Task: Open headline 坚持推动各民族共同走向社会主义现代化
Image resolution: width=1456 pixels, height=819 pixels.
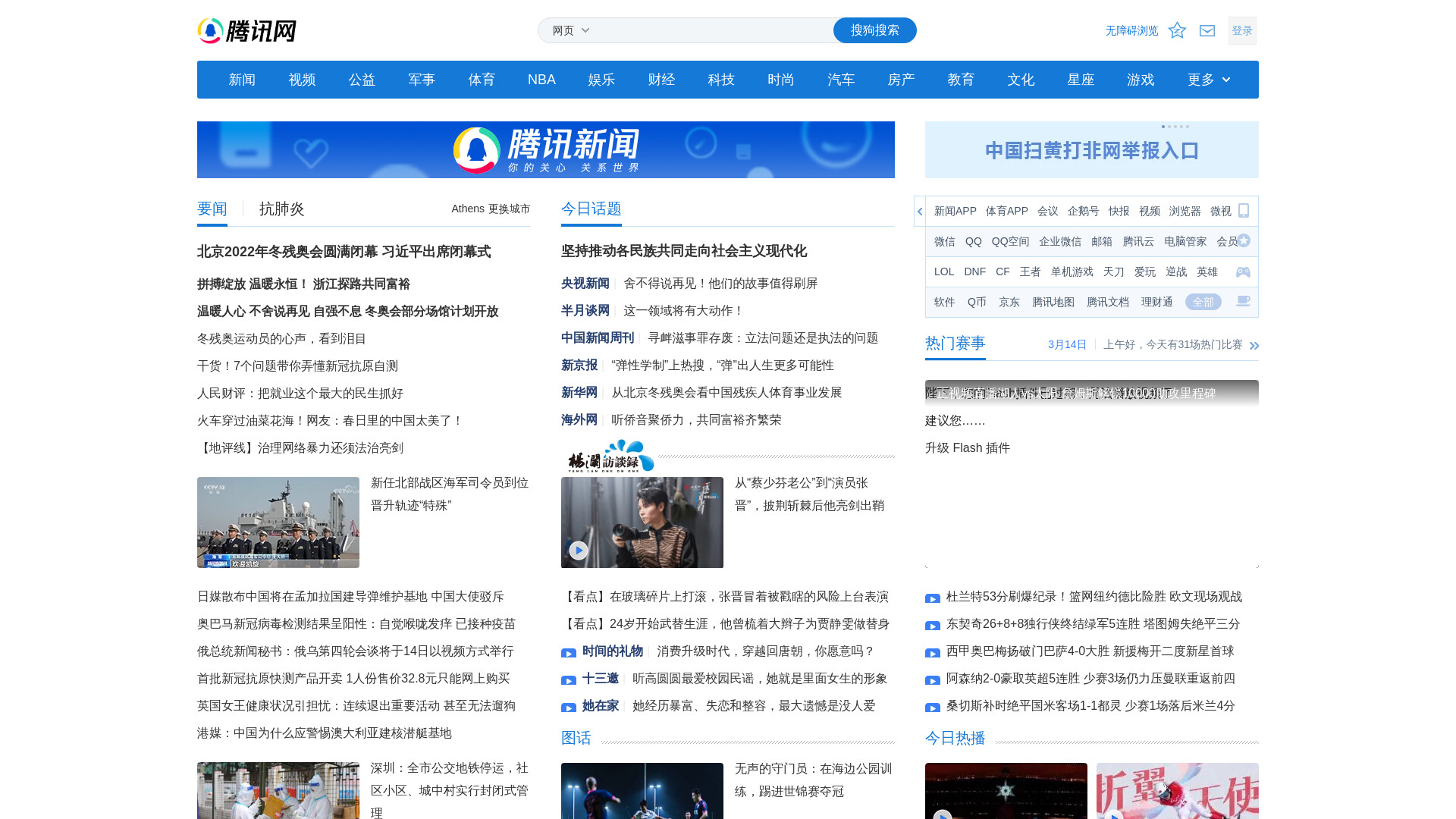Action: point(684,250)
